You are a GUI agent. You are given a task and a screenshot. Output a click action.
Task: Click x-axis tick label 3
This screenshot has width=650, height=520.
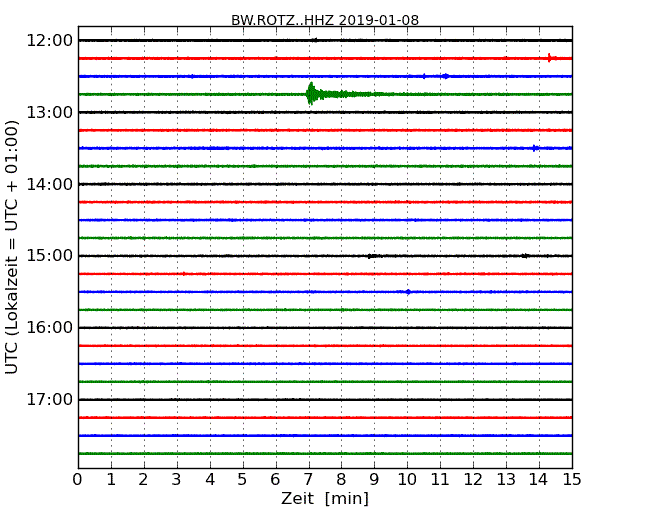(177, 480)
